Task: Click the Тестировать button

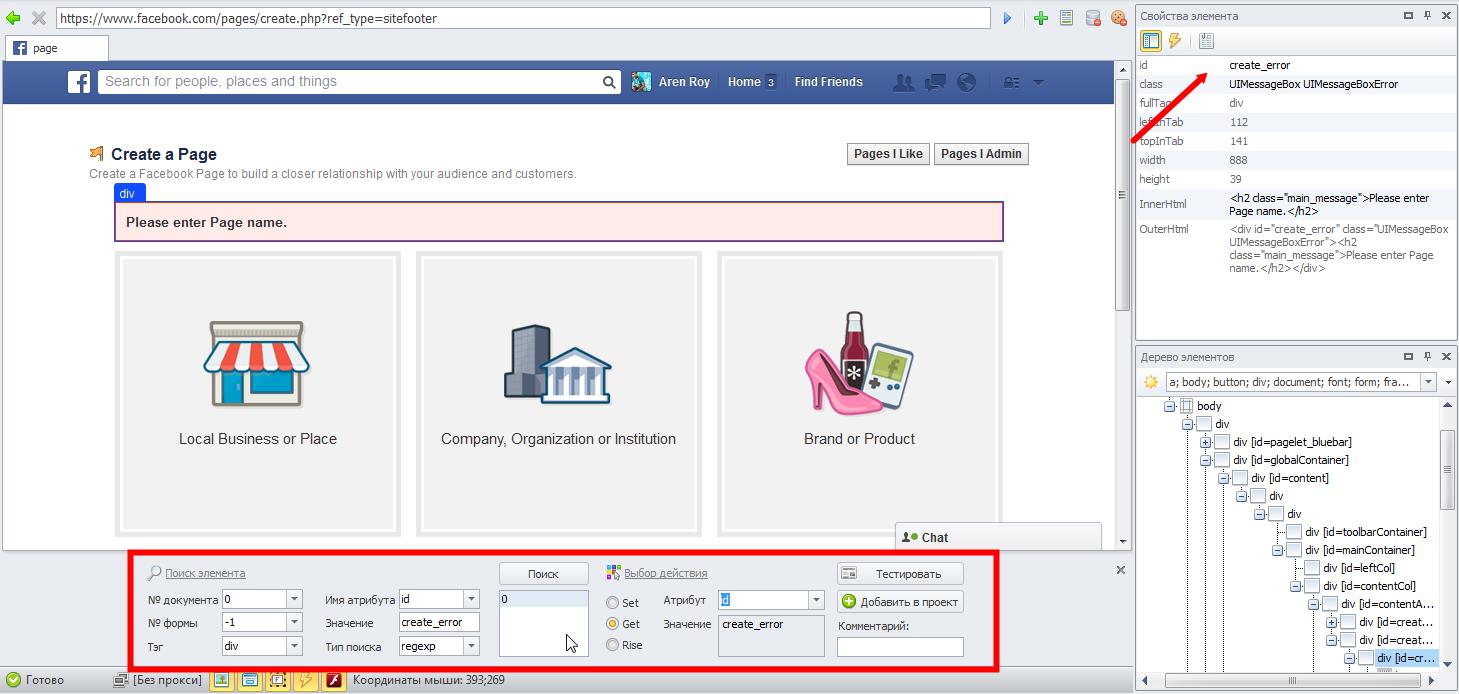Action: 901,574
